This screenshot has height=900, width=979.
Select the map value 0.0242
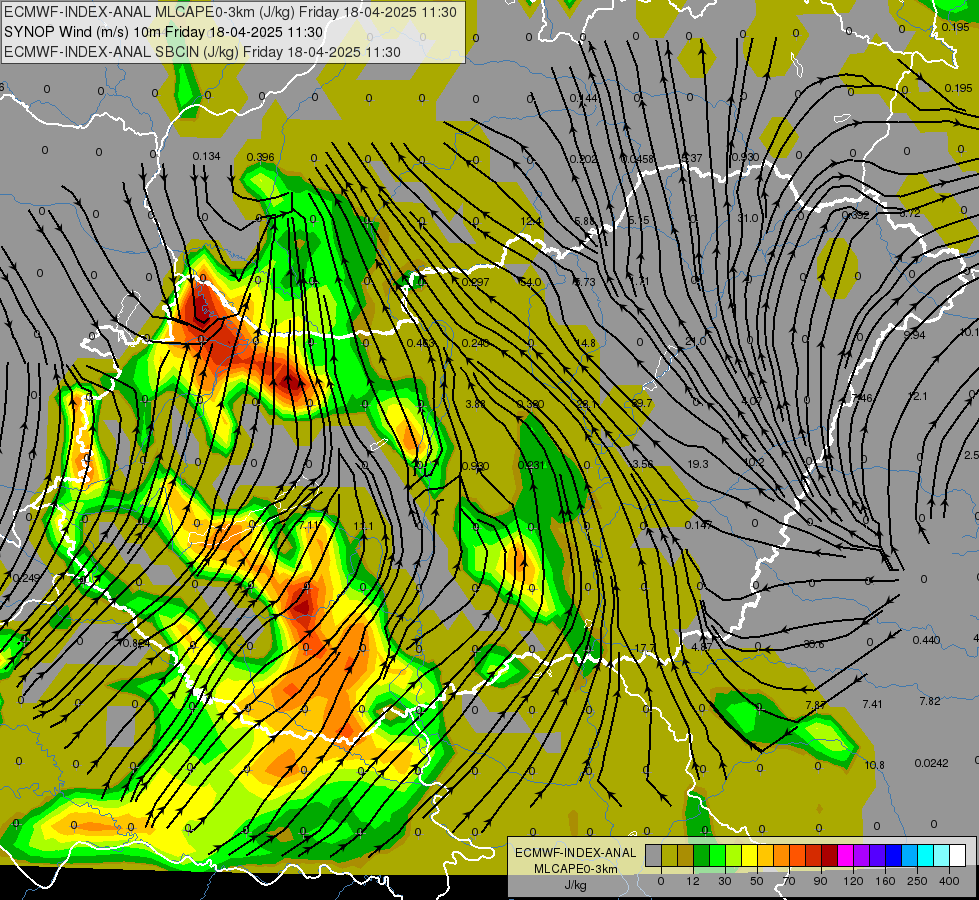tap(932, 763)
